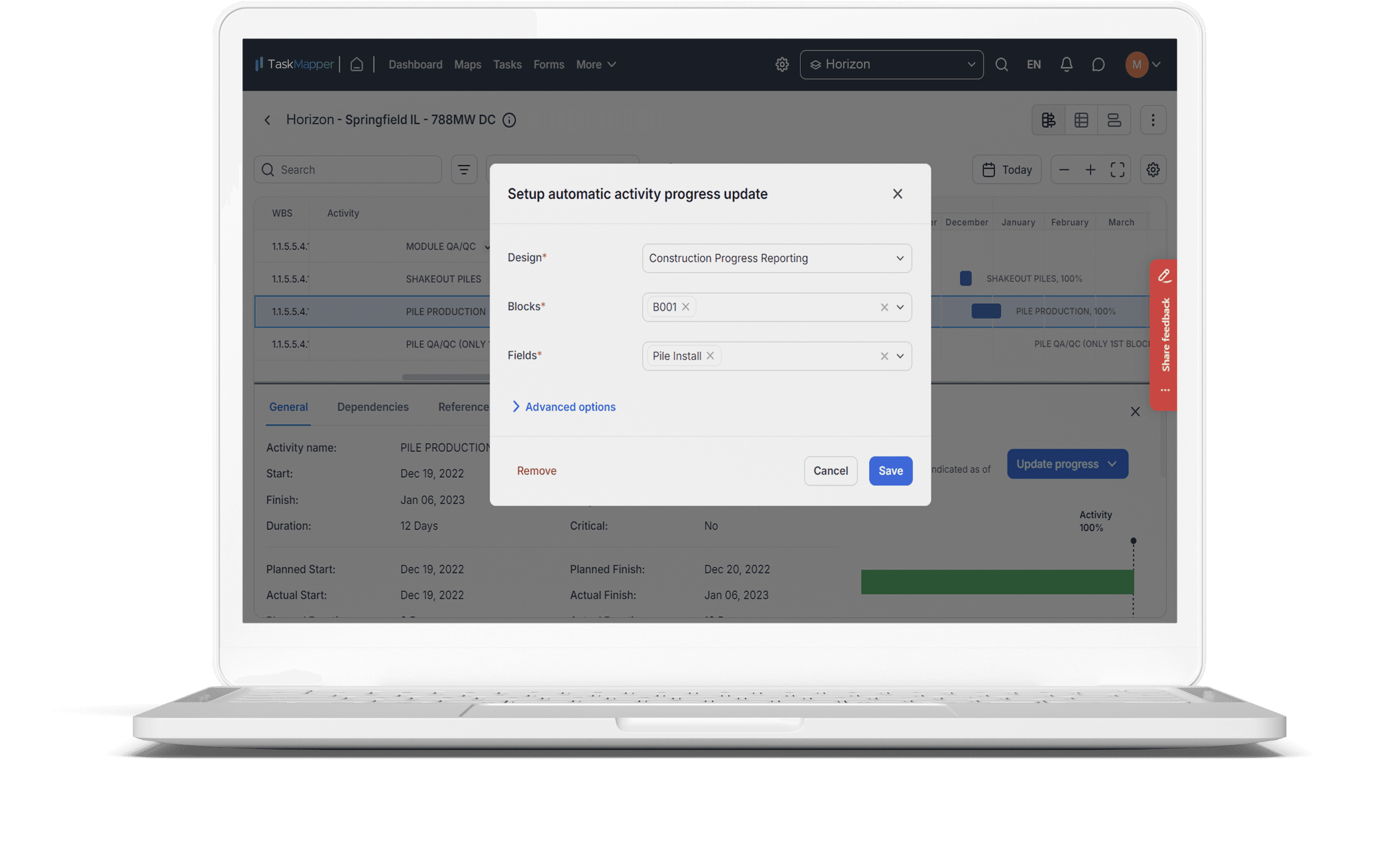Screen dimensions: 1400x853
Task: Switch to Gantt chart view icon
Action: point(1048,120)
